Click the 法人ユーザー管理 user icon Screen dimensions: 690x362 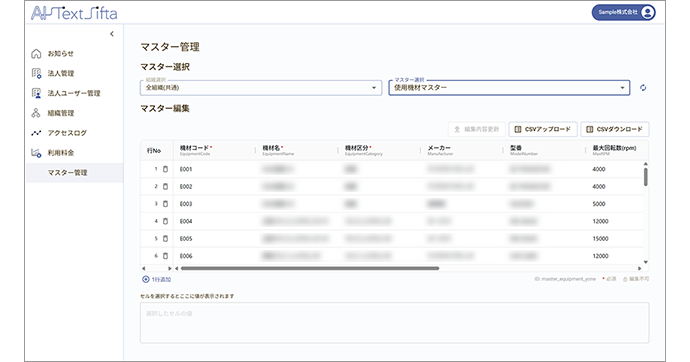(36, 93)
